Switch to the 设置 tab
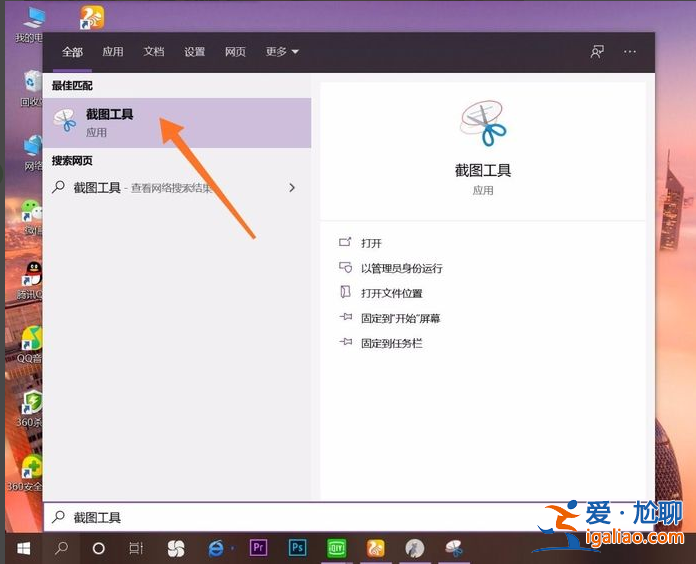 click(194, 52)
